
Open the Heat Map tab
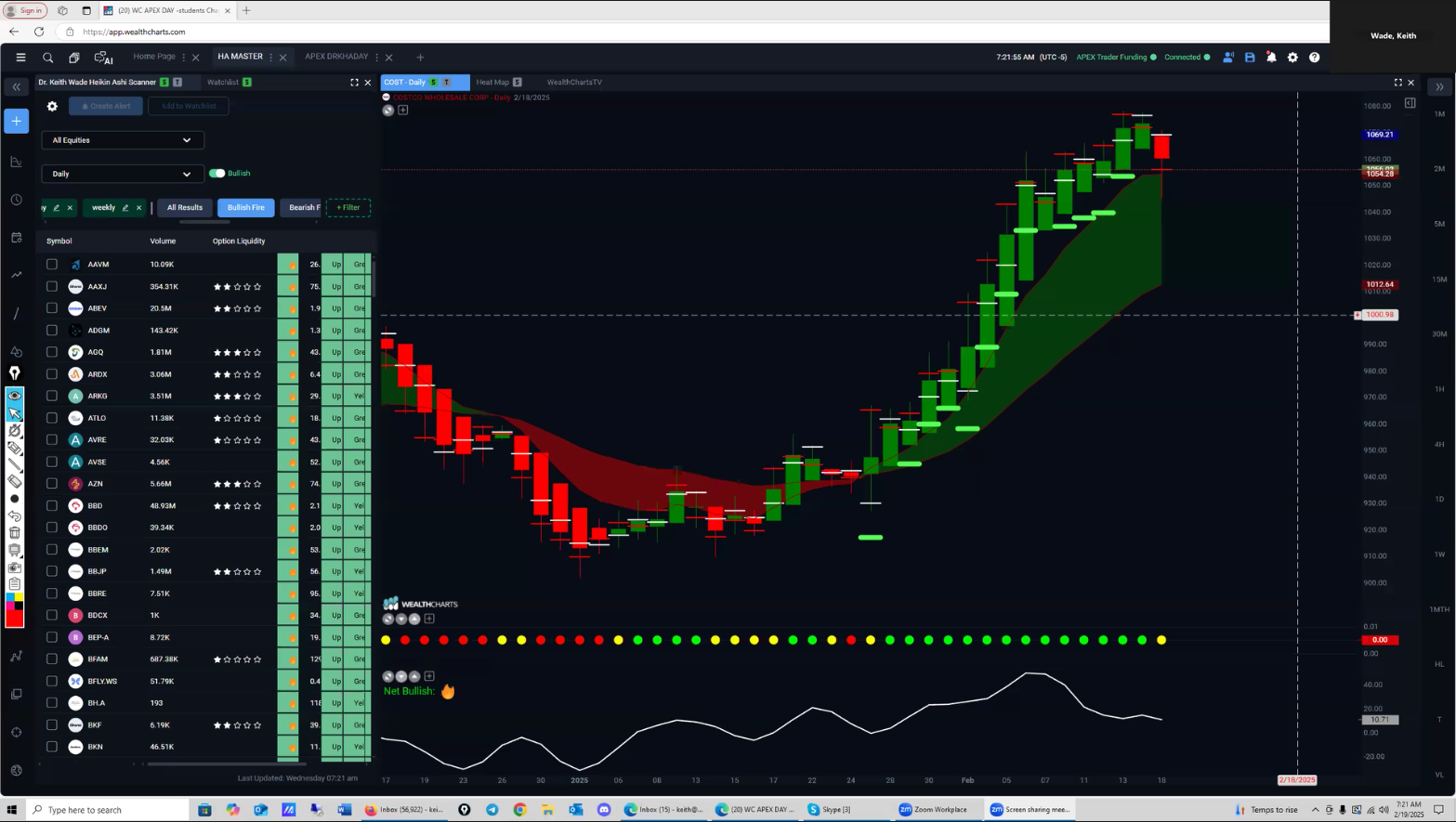point(492,83)
